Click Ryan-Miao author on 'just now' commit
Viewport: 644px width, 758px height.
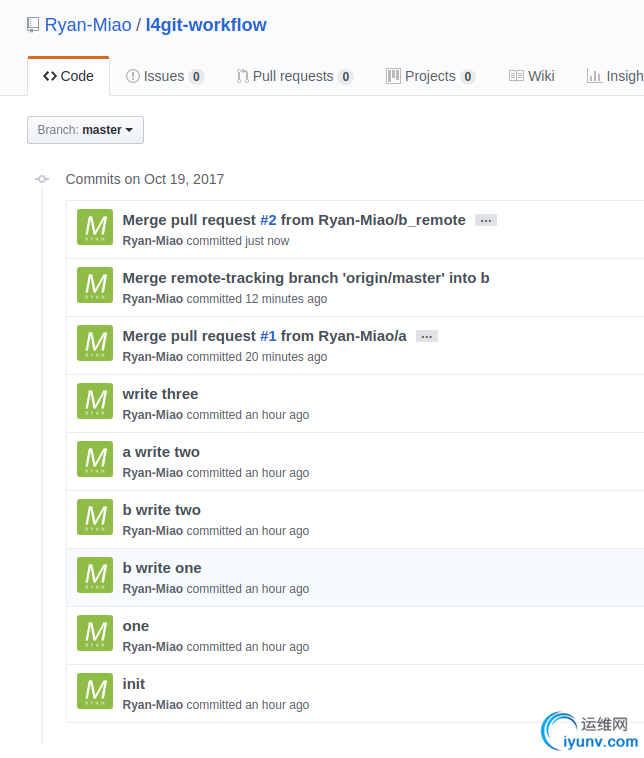(x=153, y=241)
